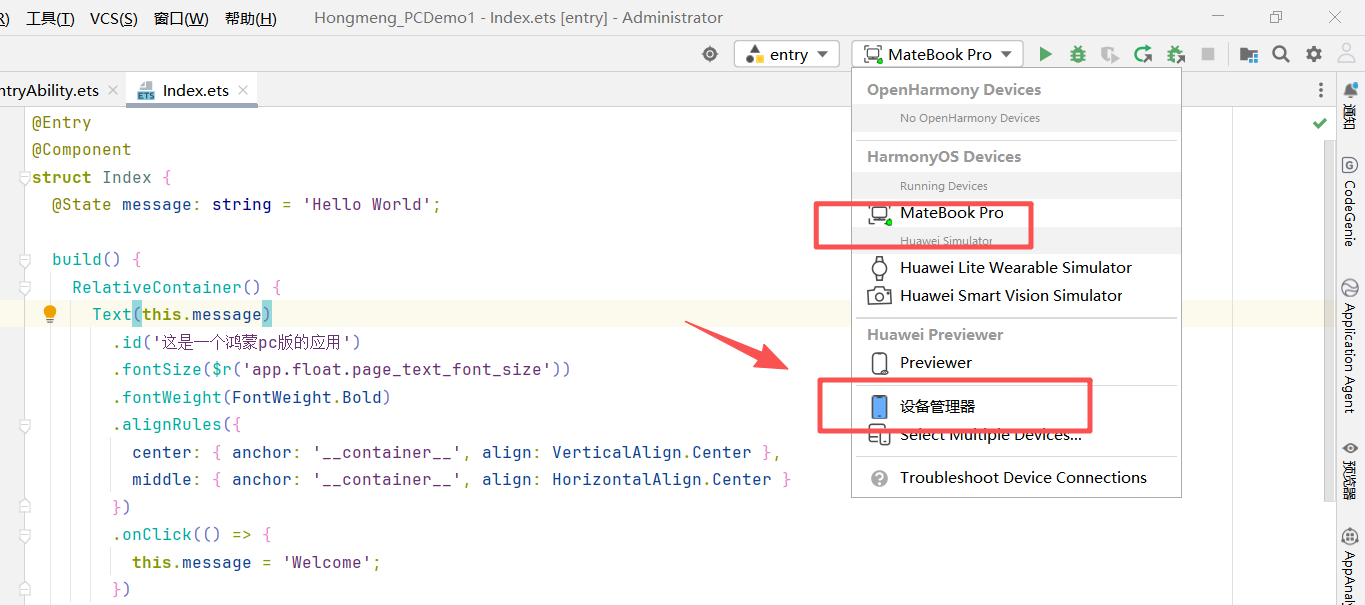Click the Troubleshoot Device Connections help icon
This screenshot has height=605, width=1365.
[879, 478]
